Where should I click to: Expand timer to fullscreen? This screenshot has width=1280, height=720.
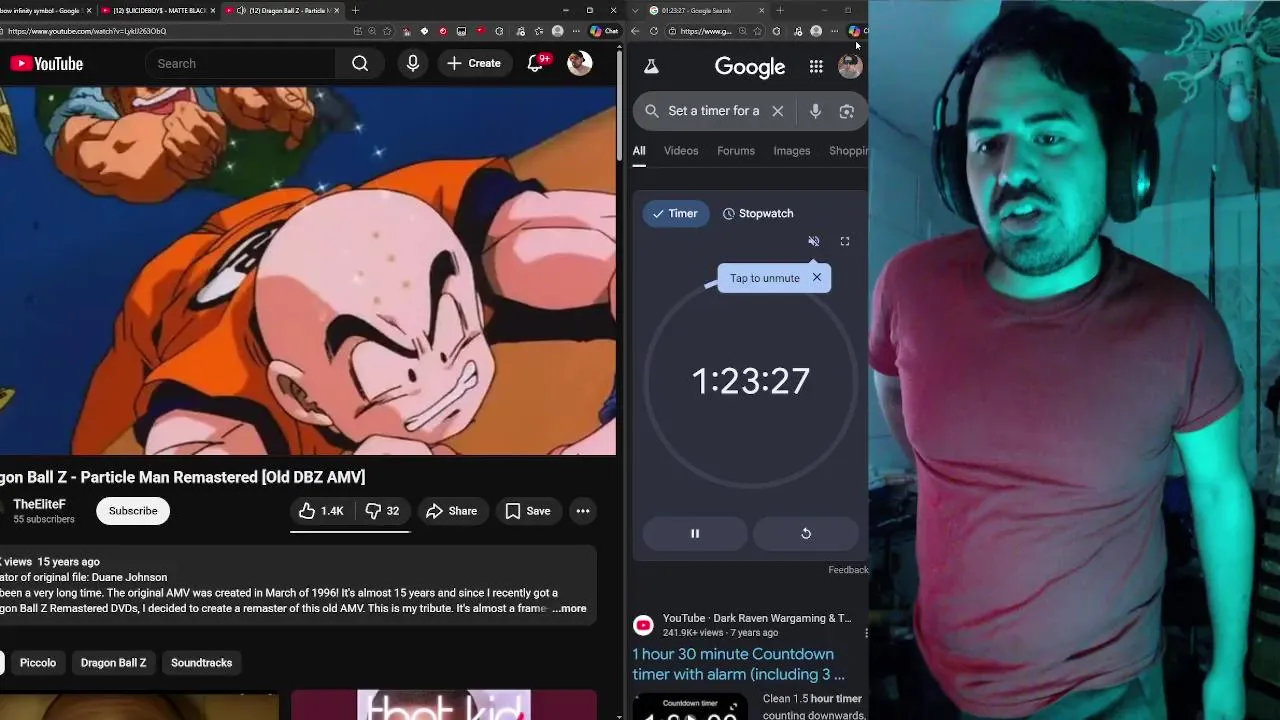click(845, 241)
